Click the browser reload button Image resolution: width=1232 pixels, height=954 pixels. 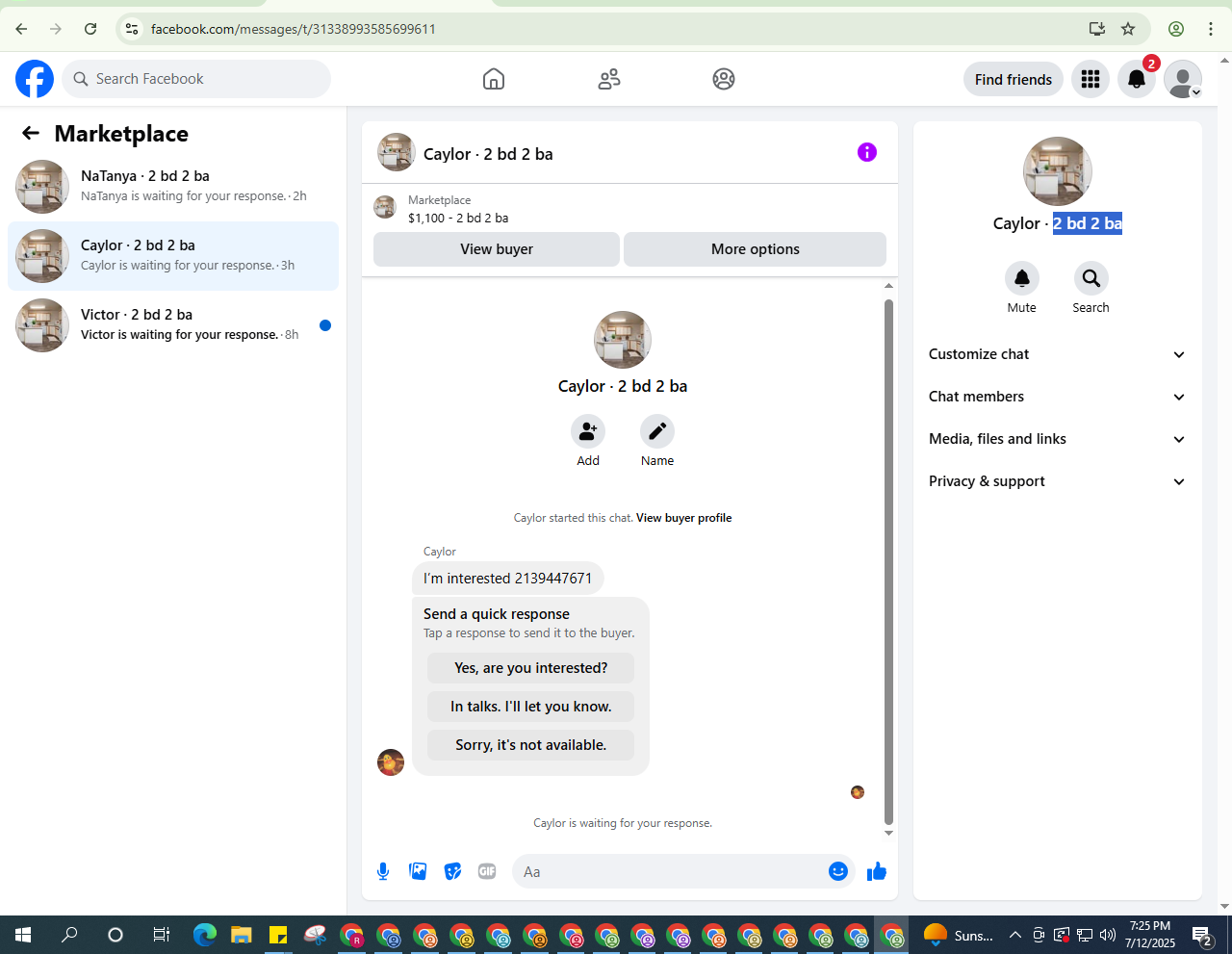click(90, 29)
